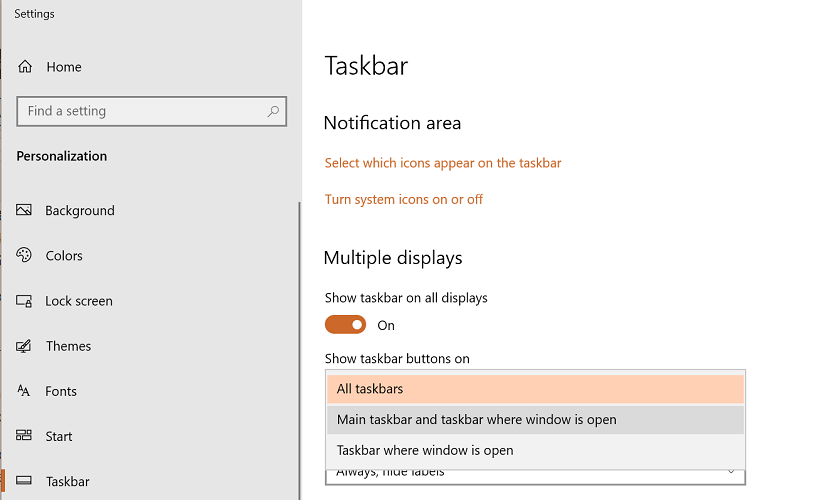The image size is (824, 500).
Task: Pick Taskbar where window is open option
Action: tap(535, 451)
